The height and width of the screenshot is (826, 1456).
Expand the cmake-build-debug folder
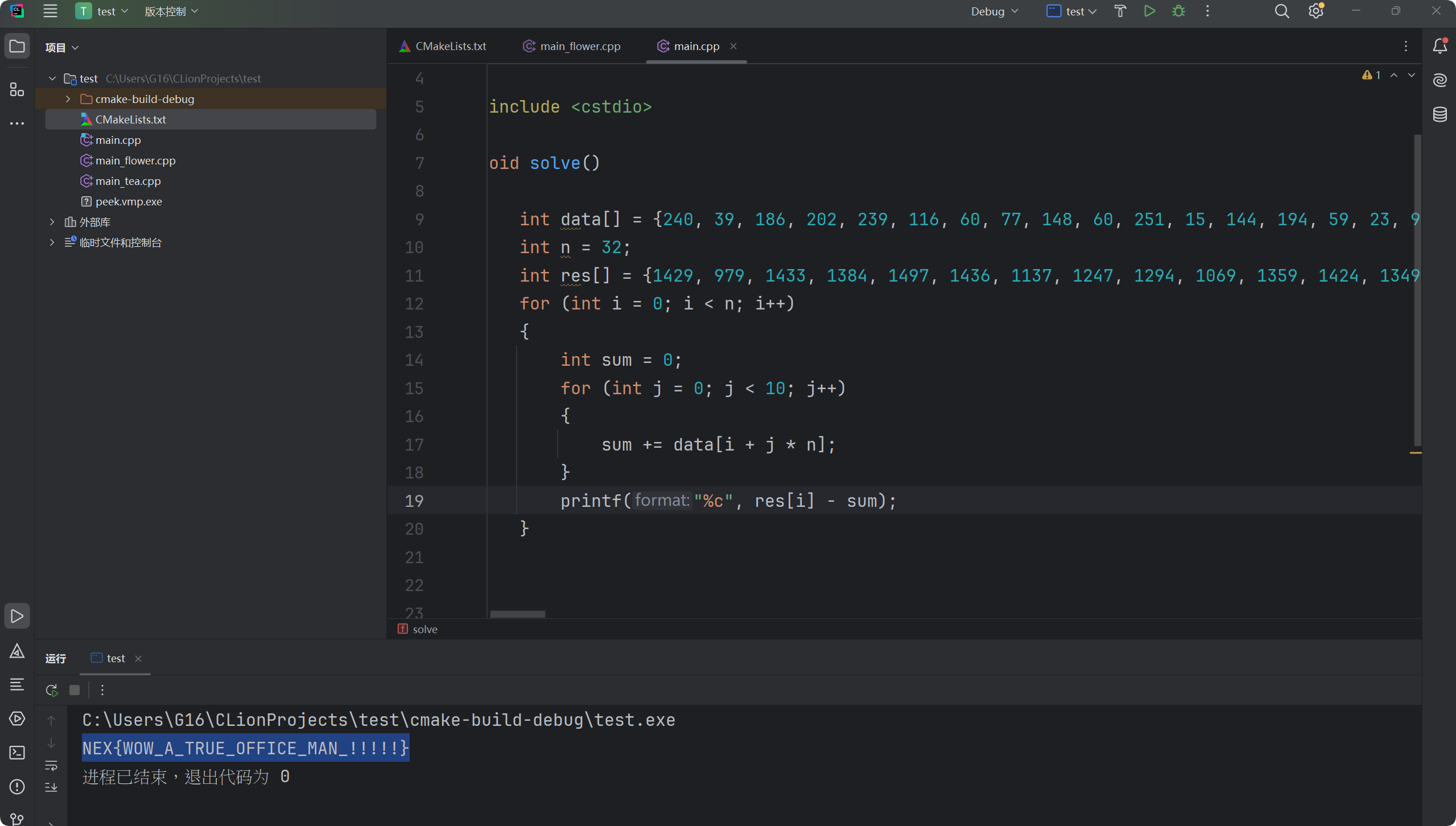click(68, 99)
